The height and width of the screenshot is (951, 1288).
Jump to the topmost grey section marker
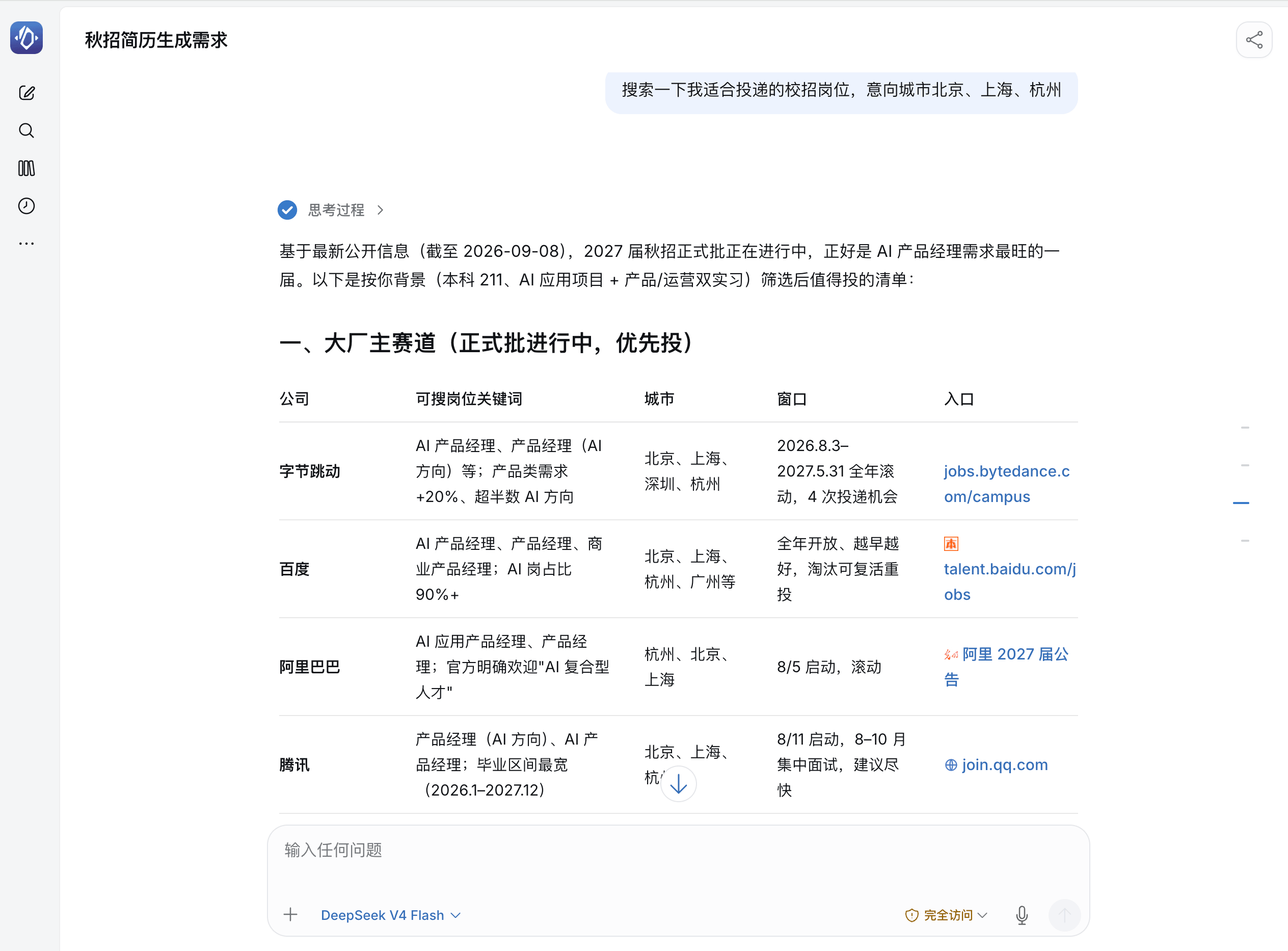click(x=1245, y=428)
